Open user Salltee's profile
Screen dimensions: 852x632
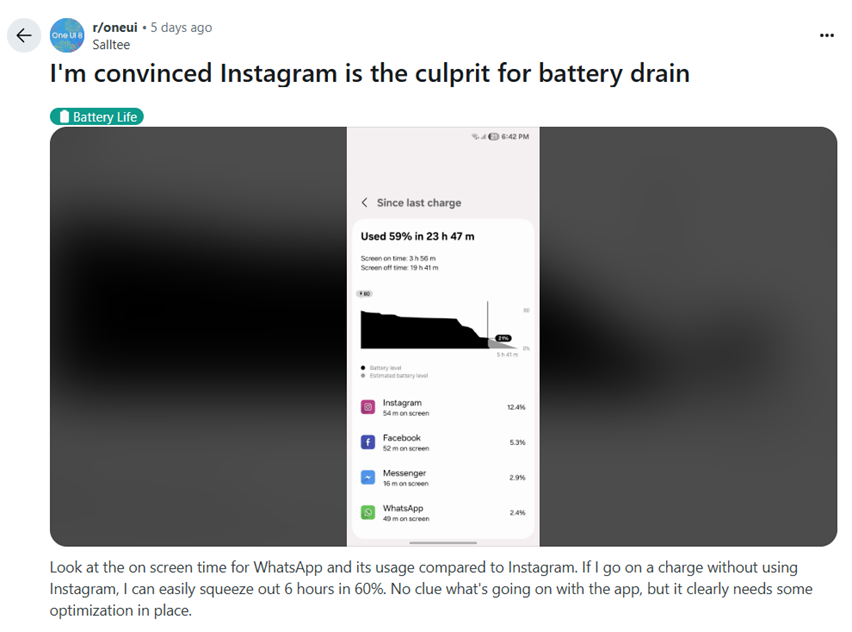[x=111, y=45]
